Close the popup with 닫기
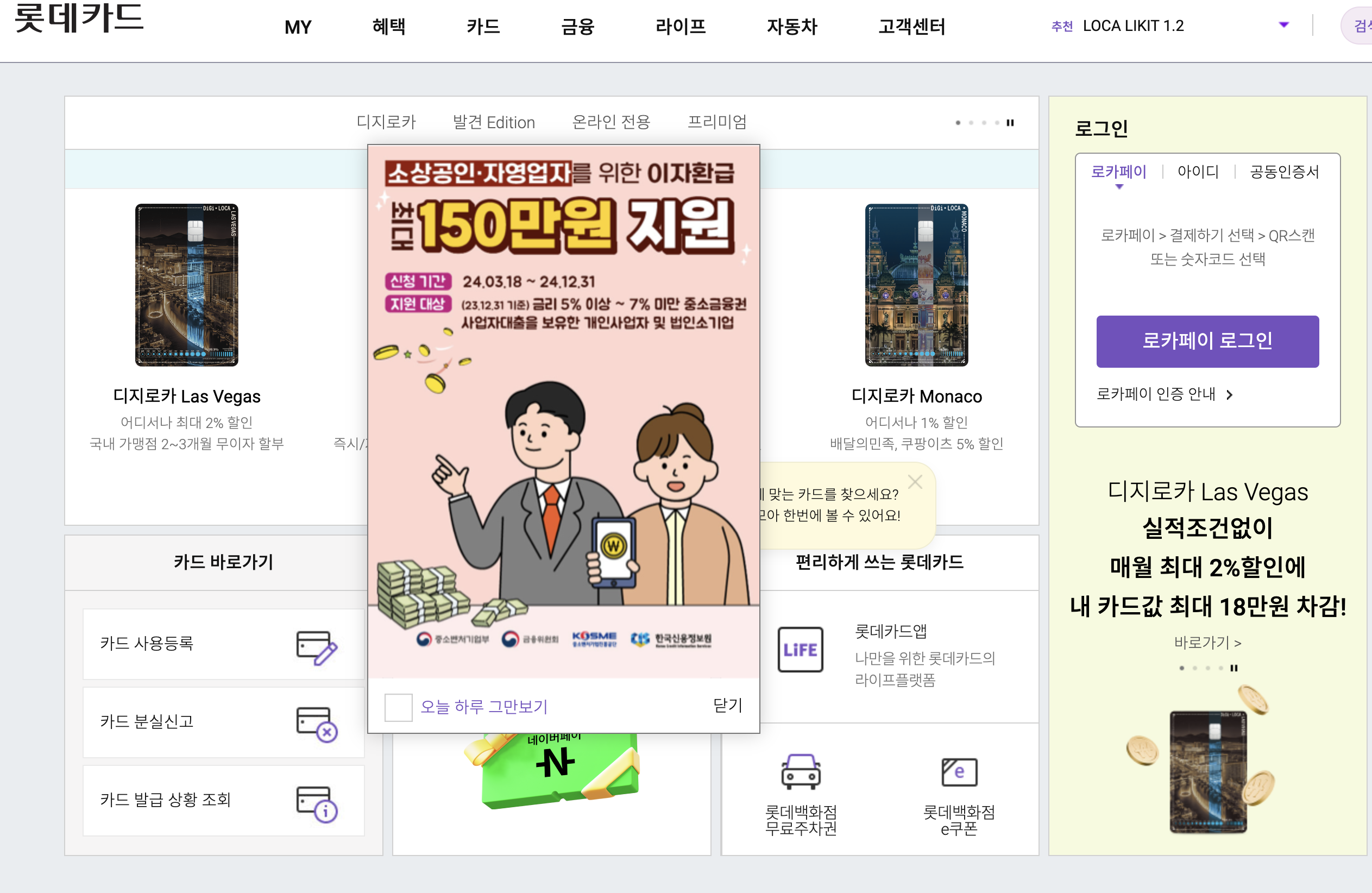The width and height of the screenshot is (1372, 893). [x=727, y=705]
